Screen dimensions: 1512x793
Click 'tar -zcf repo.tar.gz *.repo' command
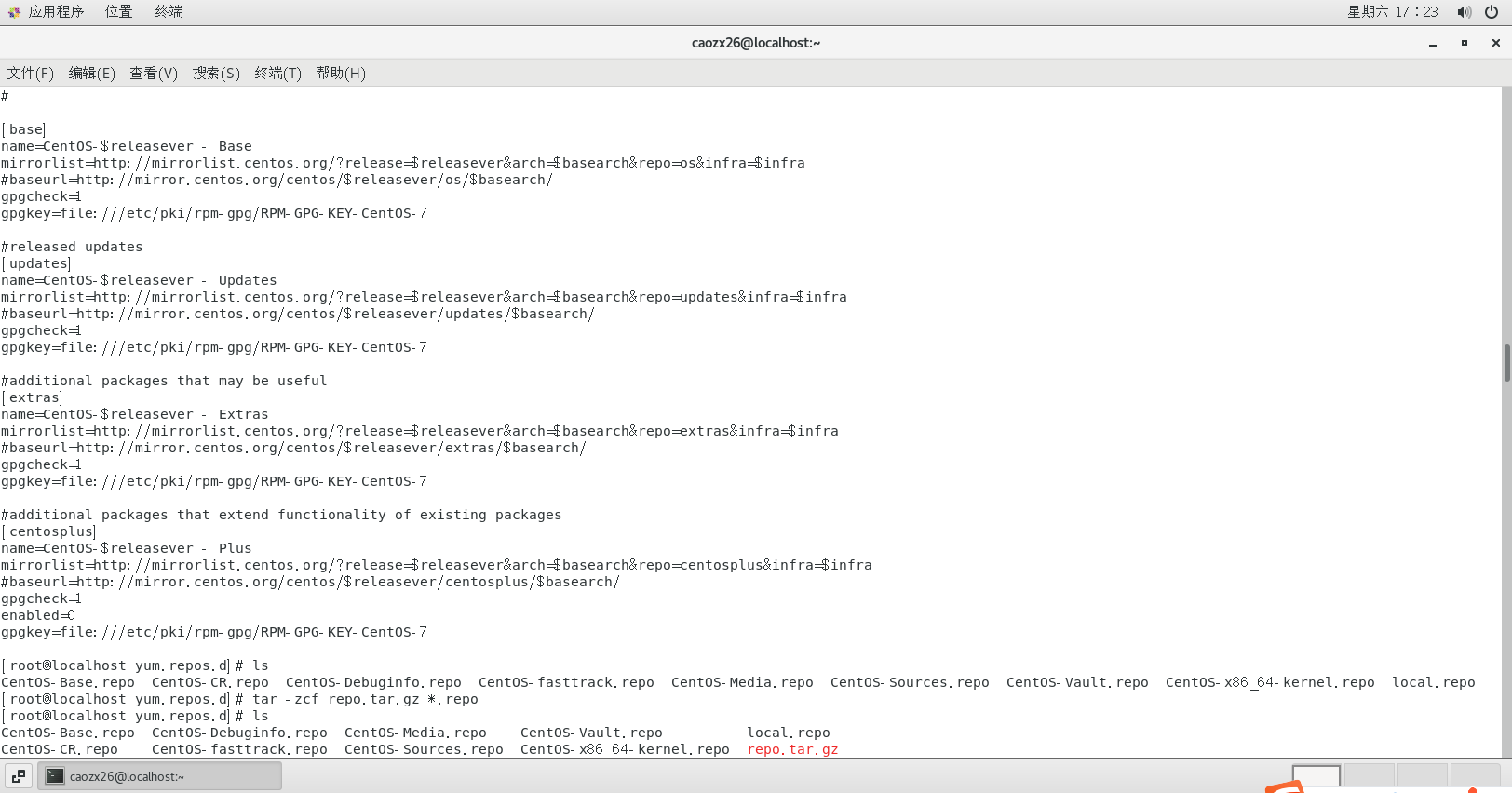(365, 699)
